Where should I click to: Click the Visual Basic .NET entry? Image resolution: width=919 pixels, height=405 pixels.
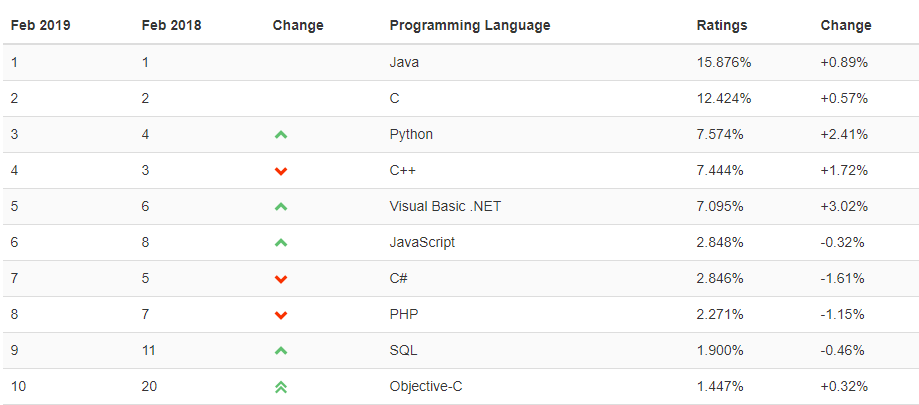445,206
